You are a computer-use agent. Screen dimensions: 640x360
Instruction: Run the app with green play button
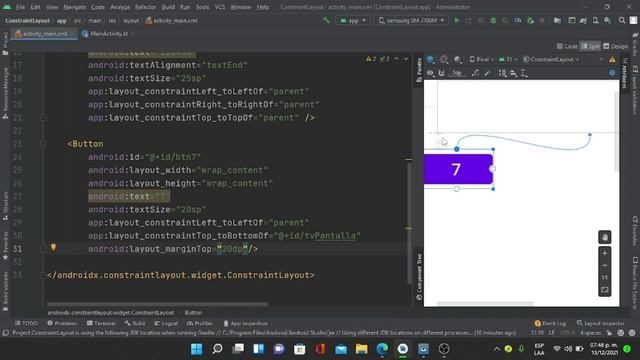pos(457,20)
